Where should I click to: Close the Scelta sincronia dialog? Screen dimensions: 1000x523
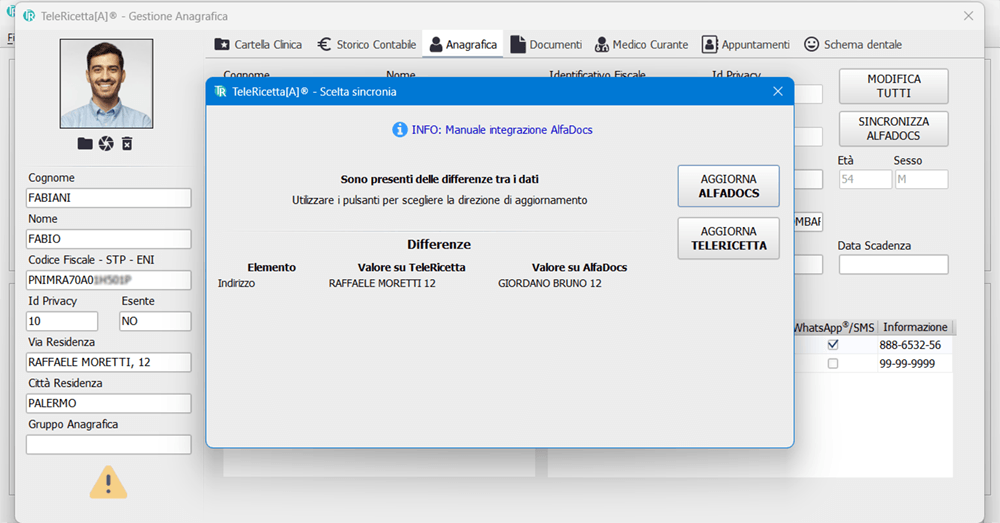pyautogui.click(x=777, y=91)
